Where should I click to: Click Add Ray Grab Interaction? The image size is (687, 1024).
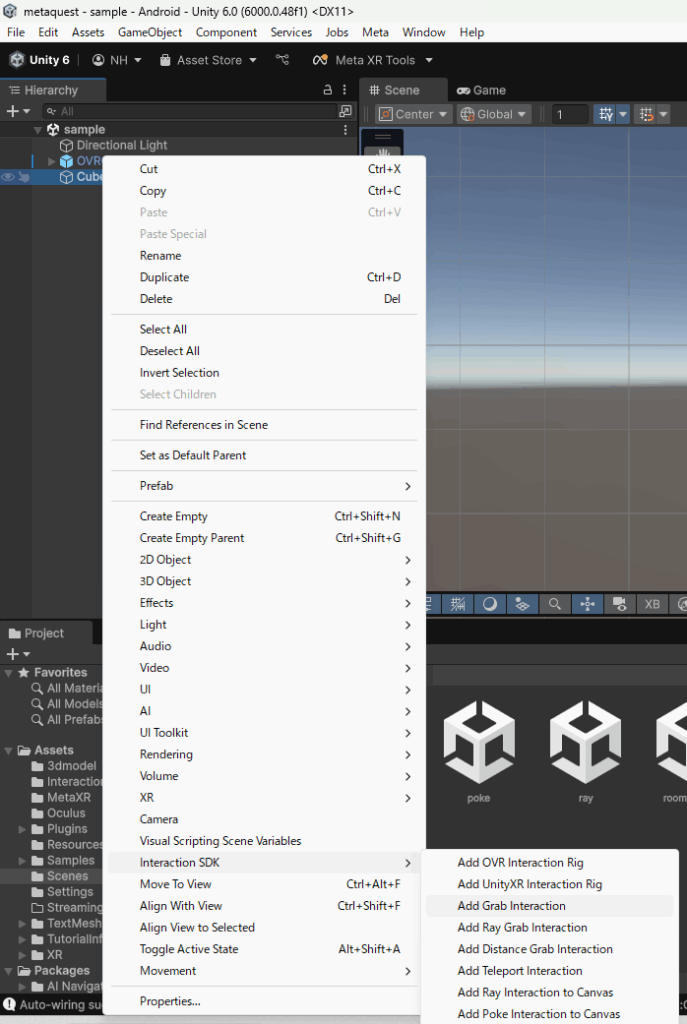(x=549, y=927)
